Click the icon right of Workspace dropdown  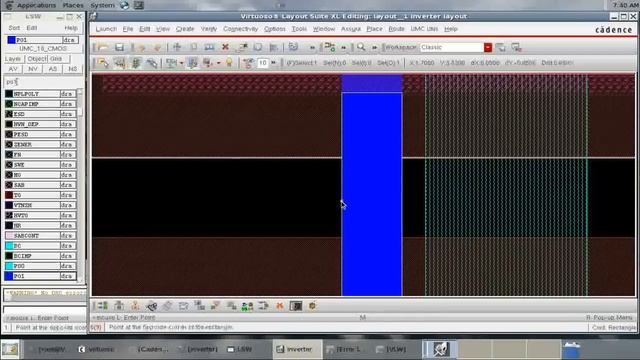(500, 47)
